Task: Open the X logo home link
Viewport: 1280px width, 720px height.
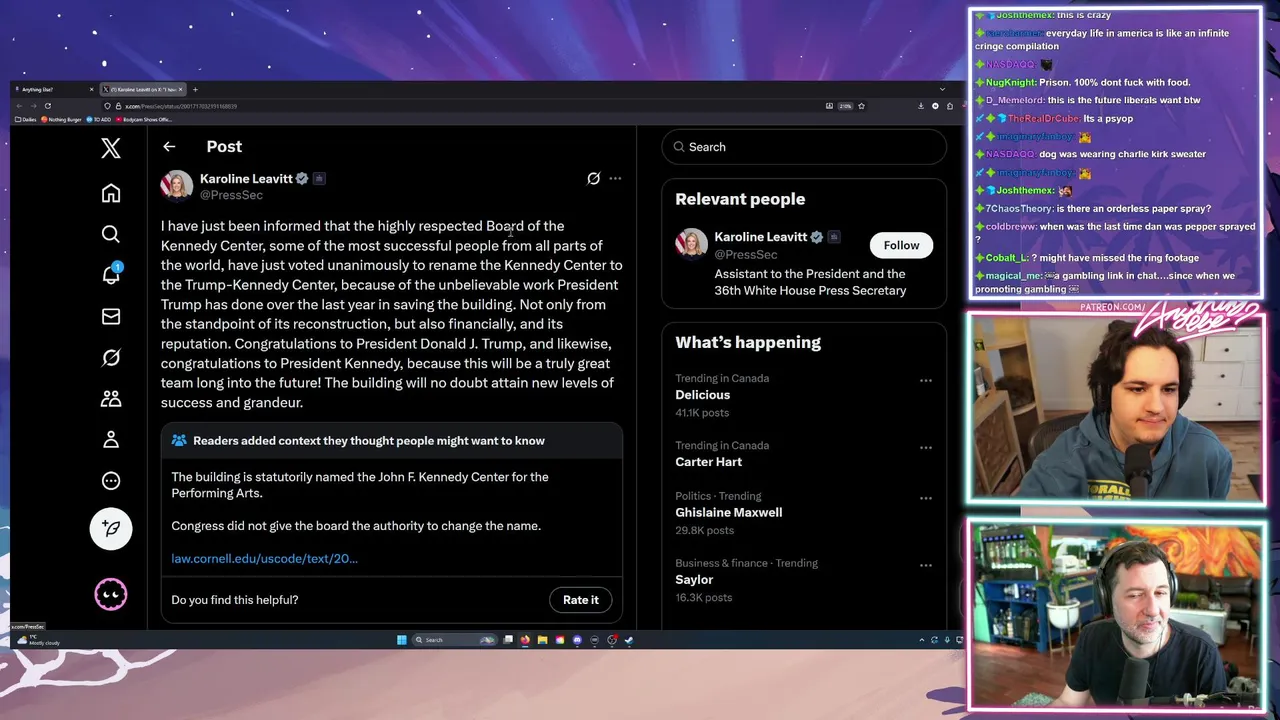Action: pyautogui.click(x=111, y=148)
